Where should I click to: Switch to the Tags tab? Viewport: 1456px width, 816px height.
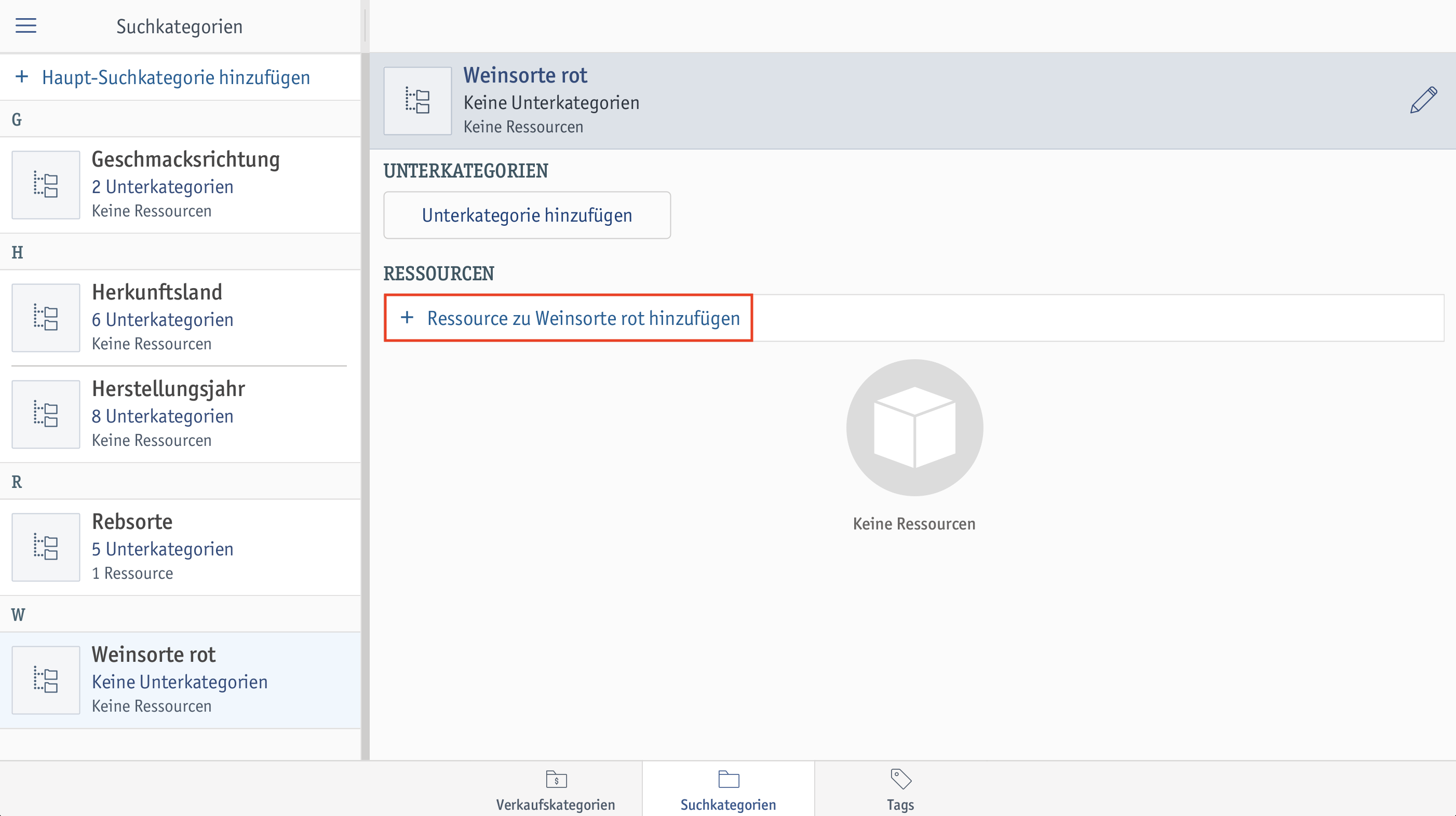(x=900, y=790)
